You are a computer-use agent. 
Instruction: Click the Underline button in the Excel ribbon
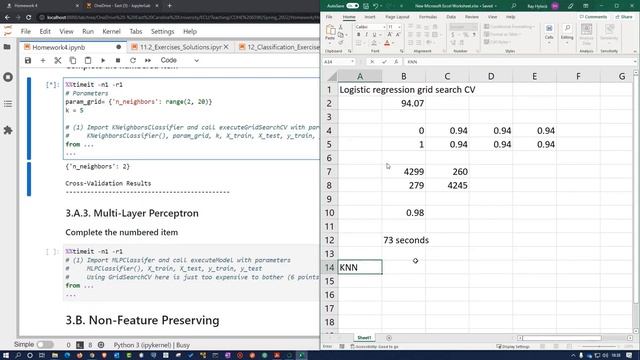point(374,35)
